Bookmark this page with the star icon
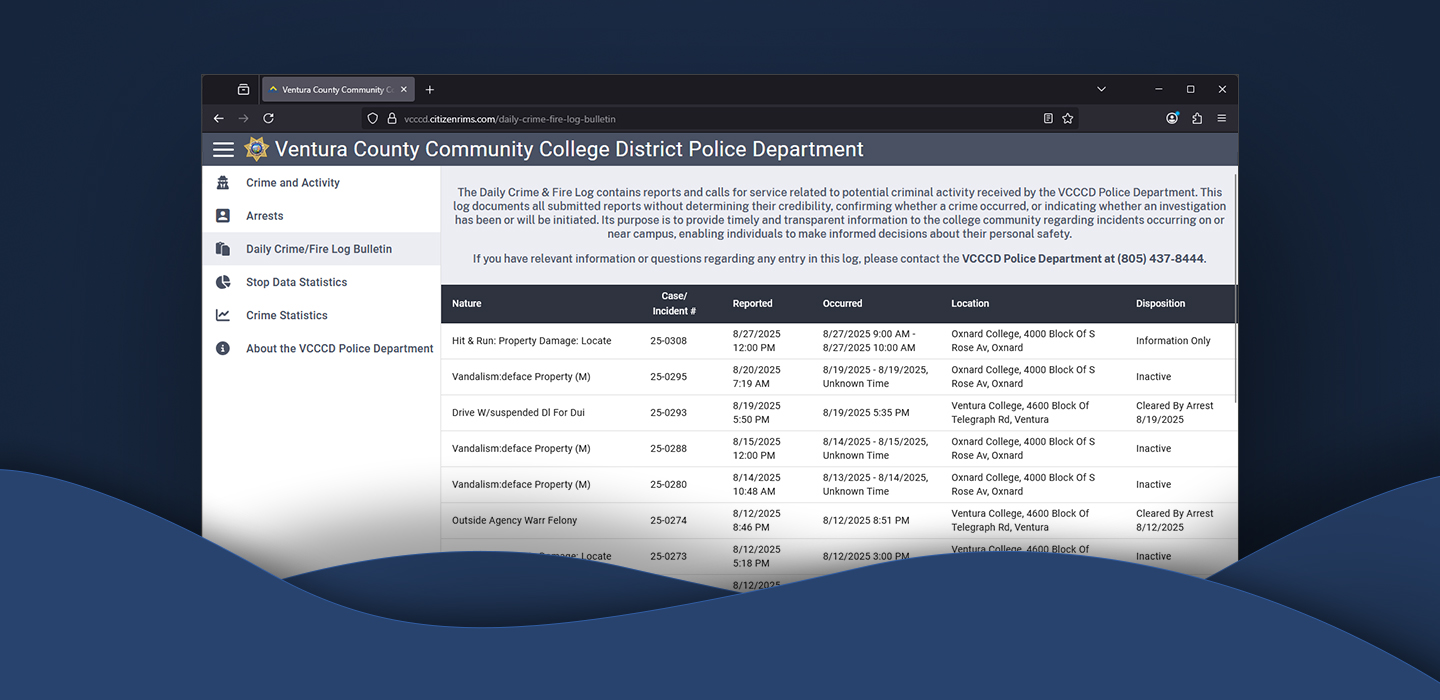The height and width of the screenshot is (700, 1440). 1068,118
